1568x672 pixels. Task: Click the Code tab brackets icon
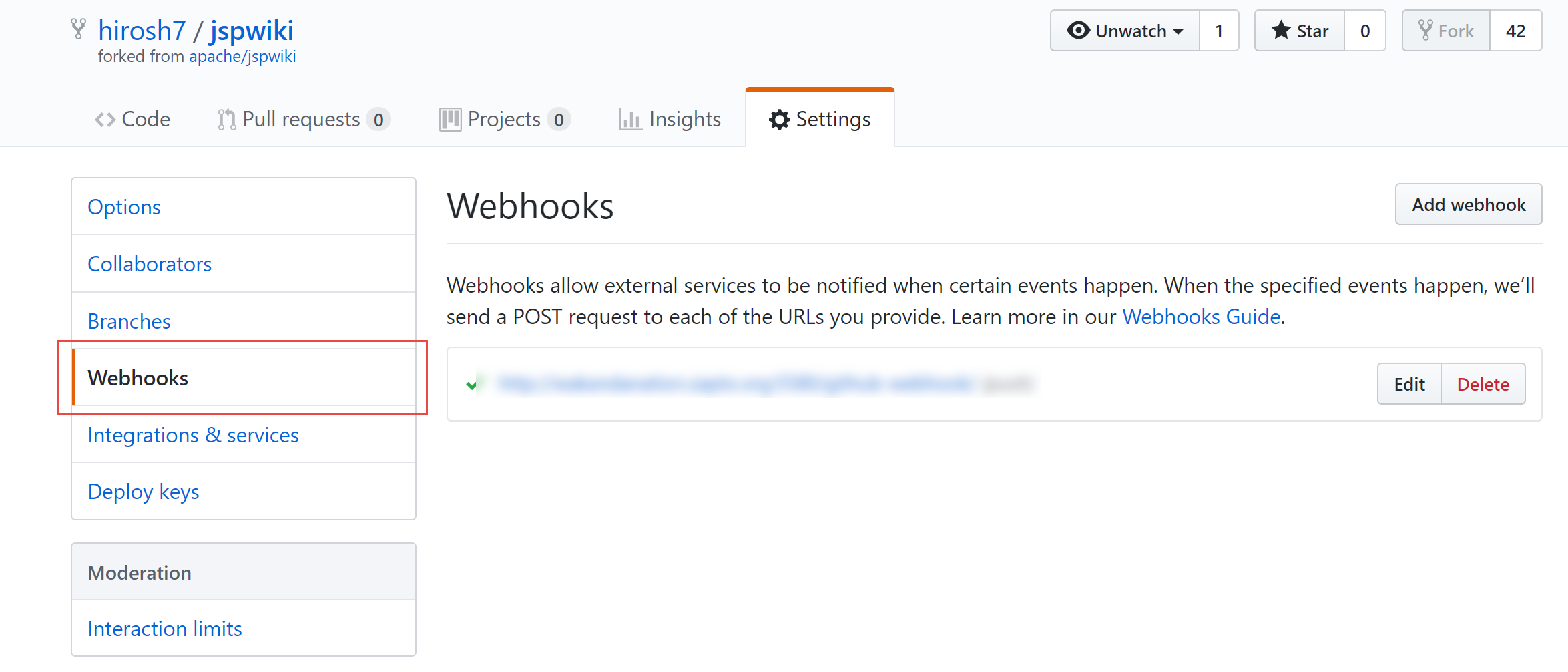105,120
